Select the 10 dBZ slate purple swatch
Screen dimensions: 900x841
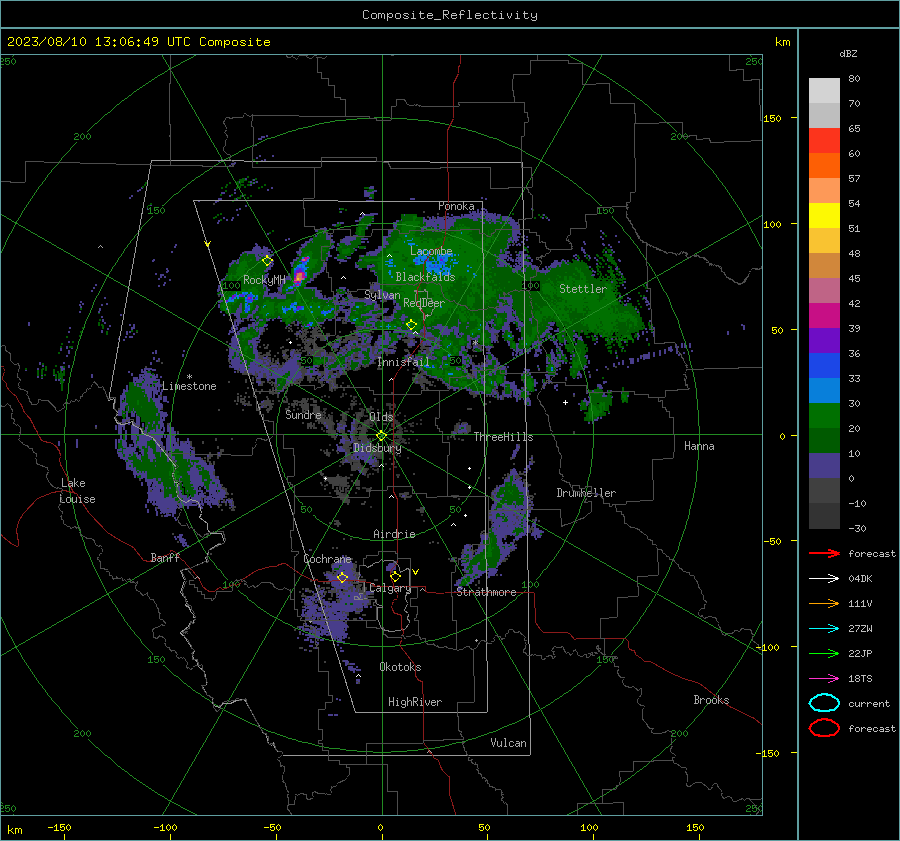(x=824, y=466)
